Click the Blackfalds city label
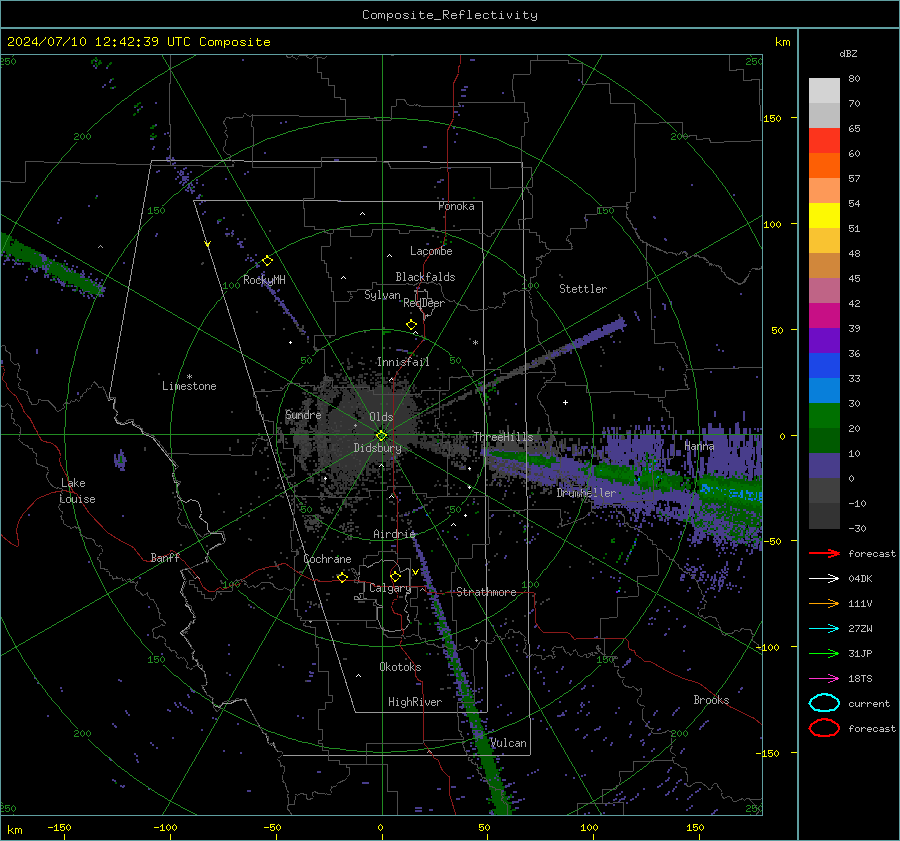The width and height of the screenshot is (900, 841). [425, 277]
